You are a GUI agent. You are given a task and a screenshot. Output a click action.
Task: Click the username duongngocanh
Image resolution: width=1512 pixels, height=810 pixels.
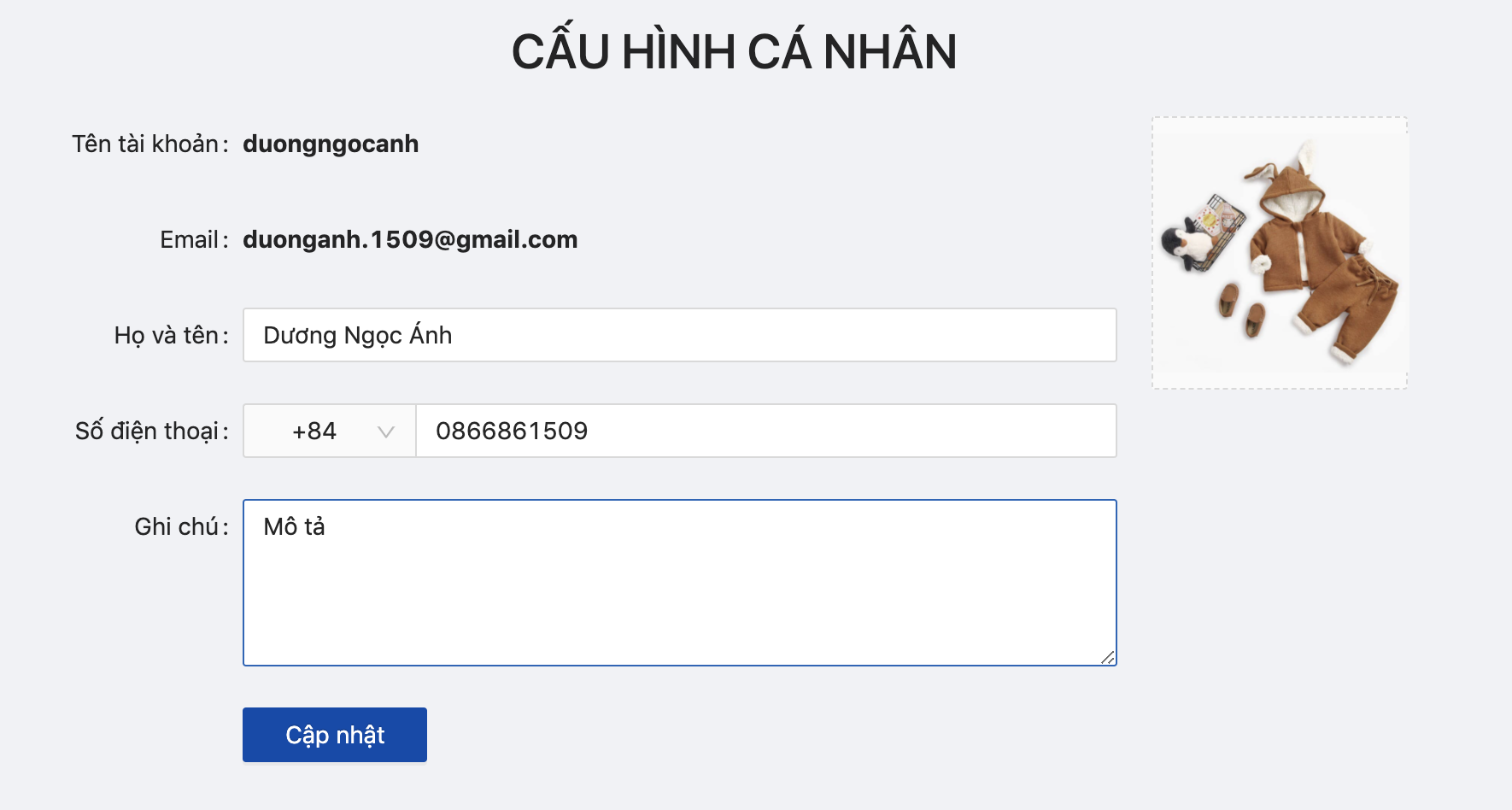pyautogui.click(x=331, y=144)
